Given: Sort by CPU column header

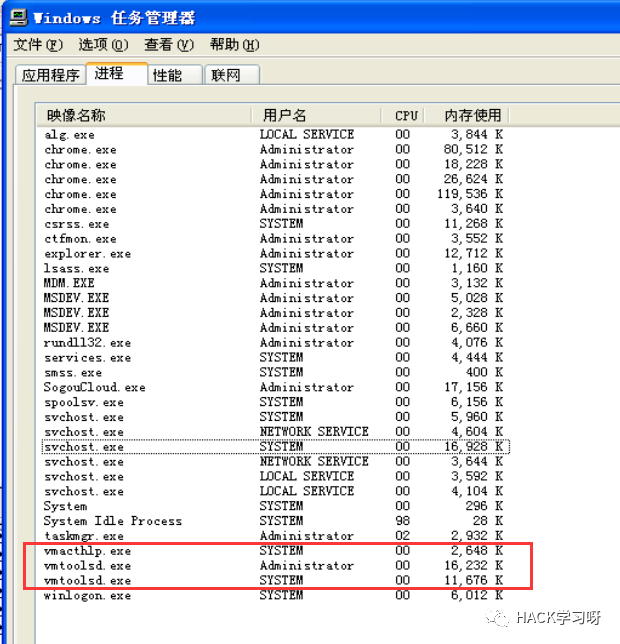Looking at the screenshot, I should point(403,115).
